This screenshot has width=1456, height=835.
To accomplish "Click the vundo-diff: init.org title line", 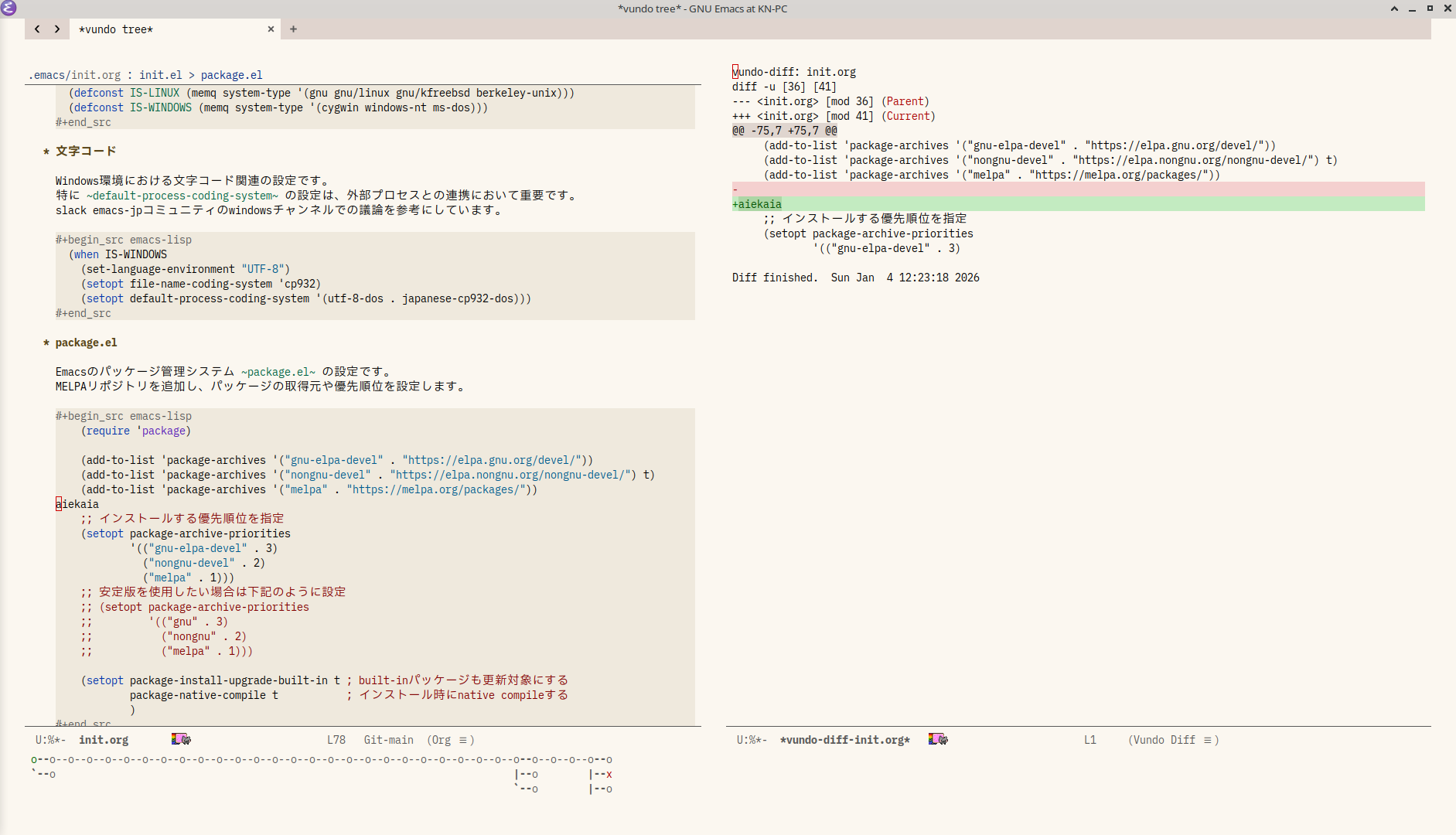I will pyautogui.click(x=794, y=72).
